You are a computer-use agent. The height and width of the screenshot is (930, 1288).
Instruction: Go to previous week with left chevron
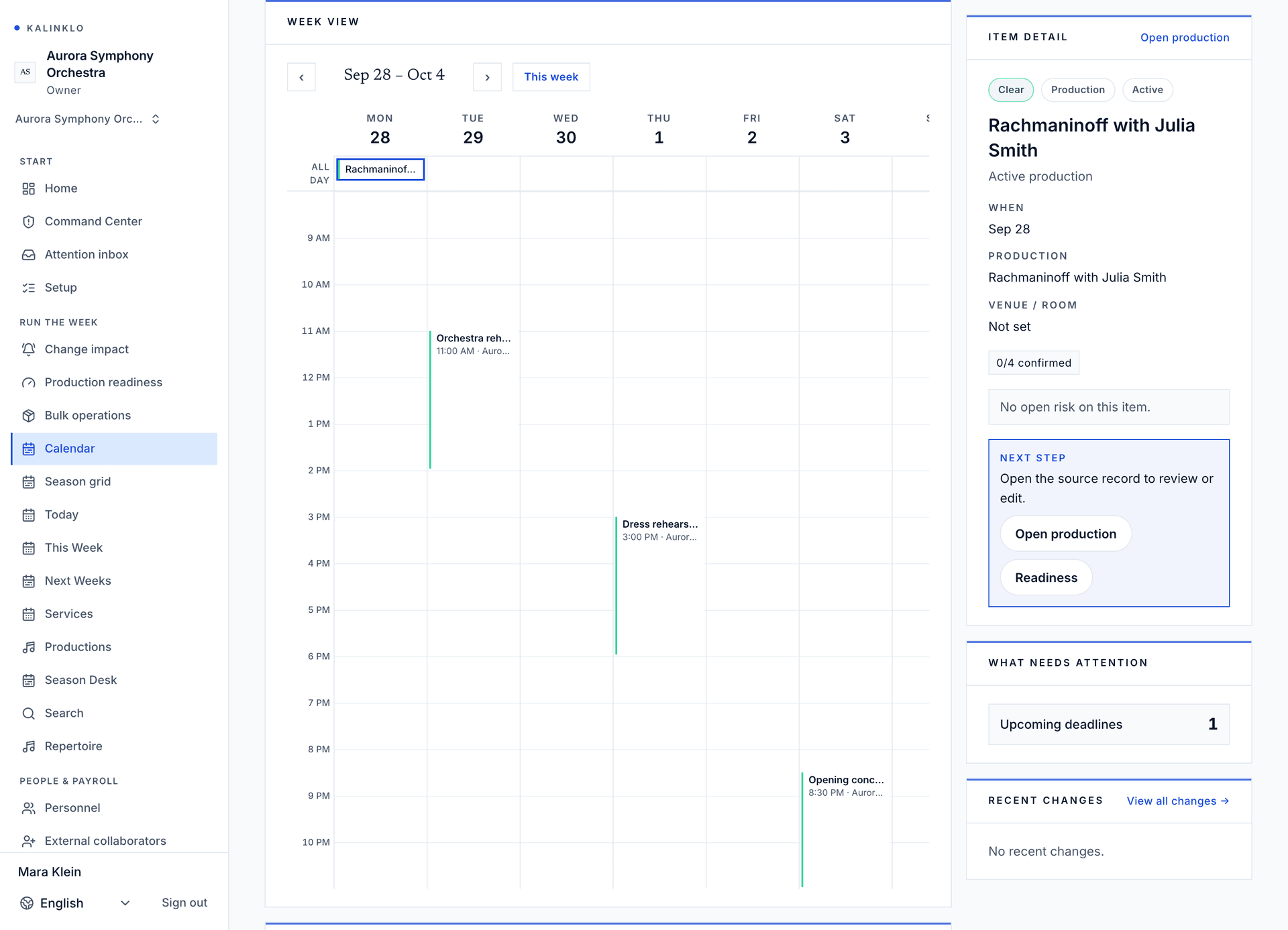[x=301, y=77]
